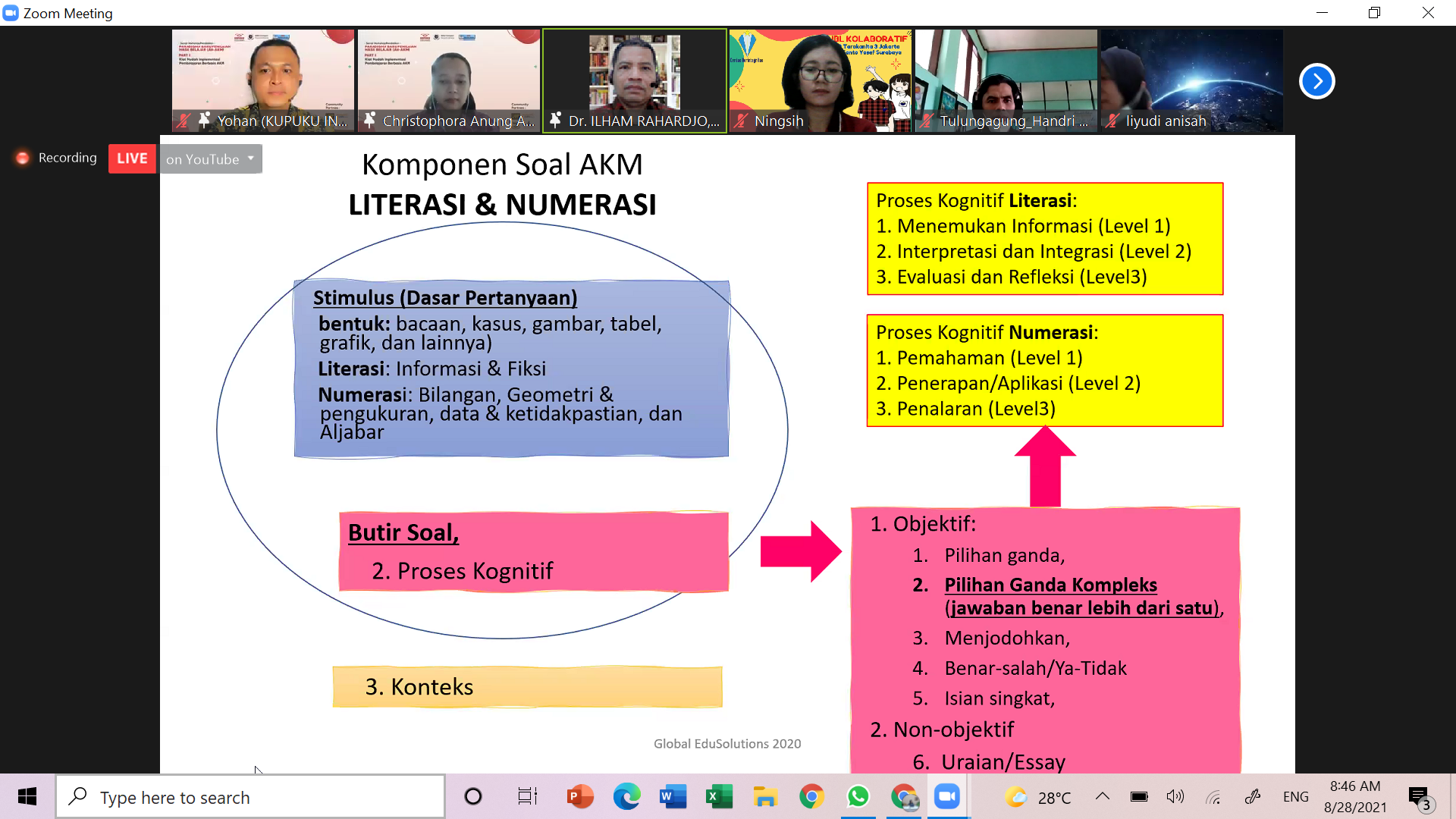Click 'Benar-salah/Ya-Tidak' list item
This screenshot has width=1456, height=819.
(x=1035, y=668)
